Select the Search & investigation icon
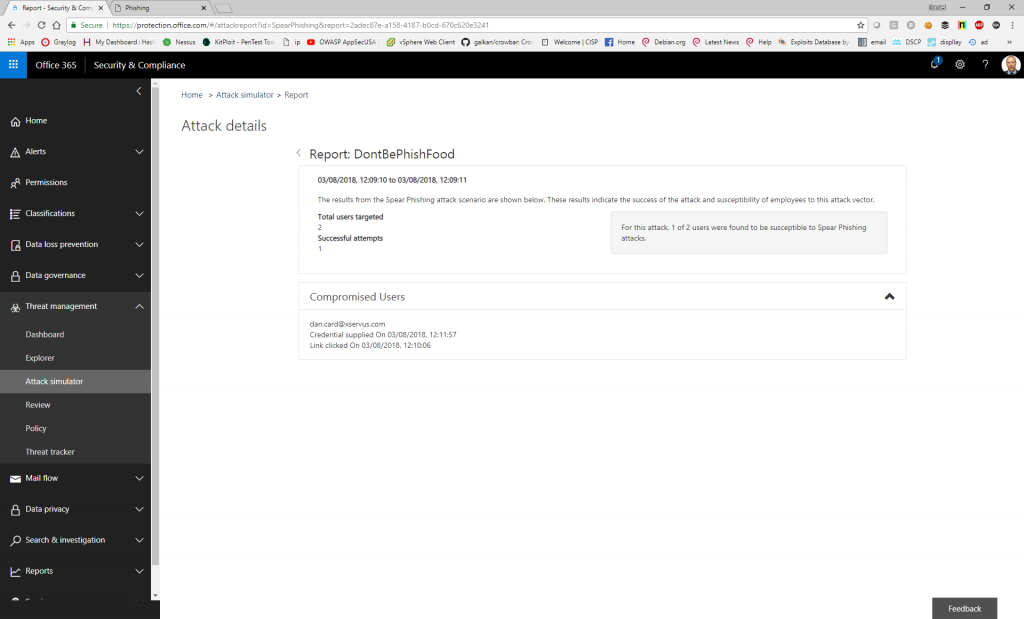 point(13,540)
